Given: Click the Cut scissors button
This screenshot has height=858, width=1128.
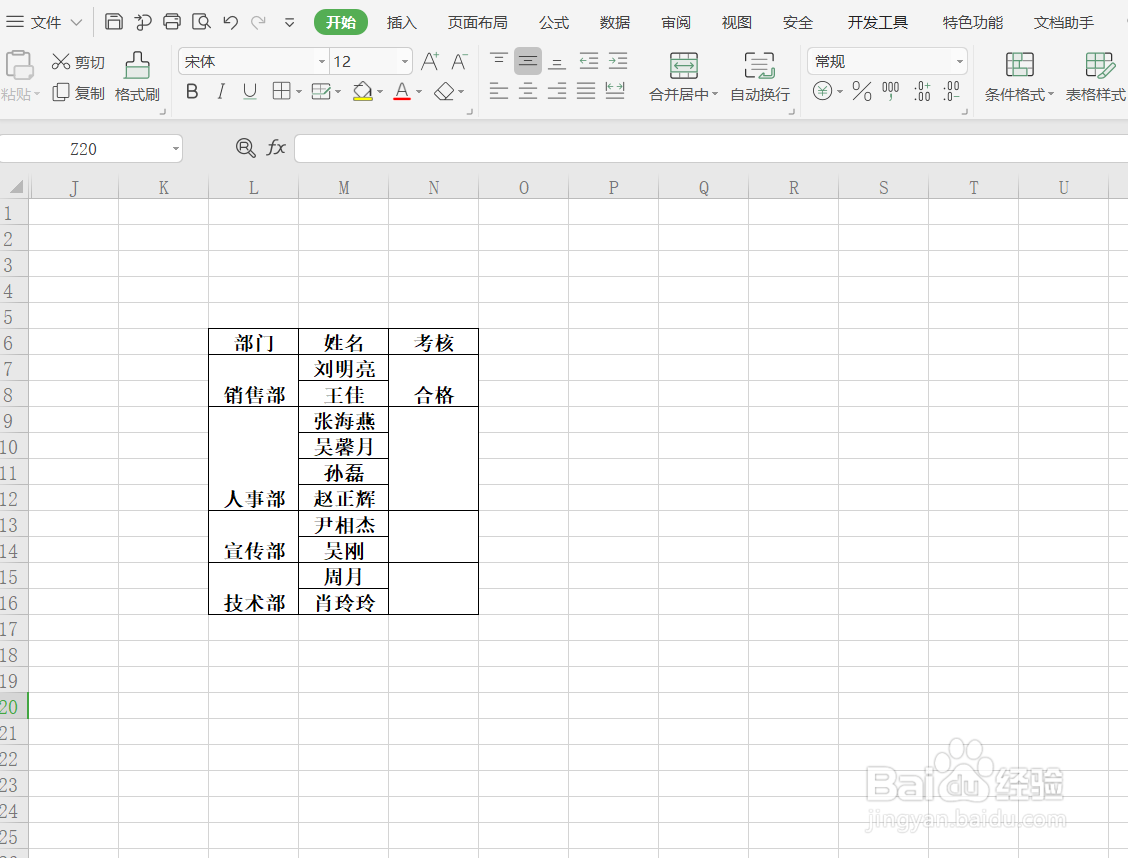Looking at the screenshot, I should [78, 63].
